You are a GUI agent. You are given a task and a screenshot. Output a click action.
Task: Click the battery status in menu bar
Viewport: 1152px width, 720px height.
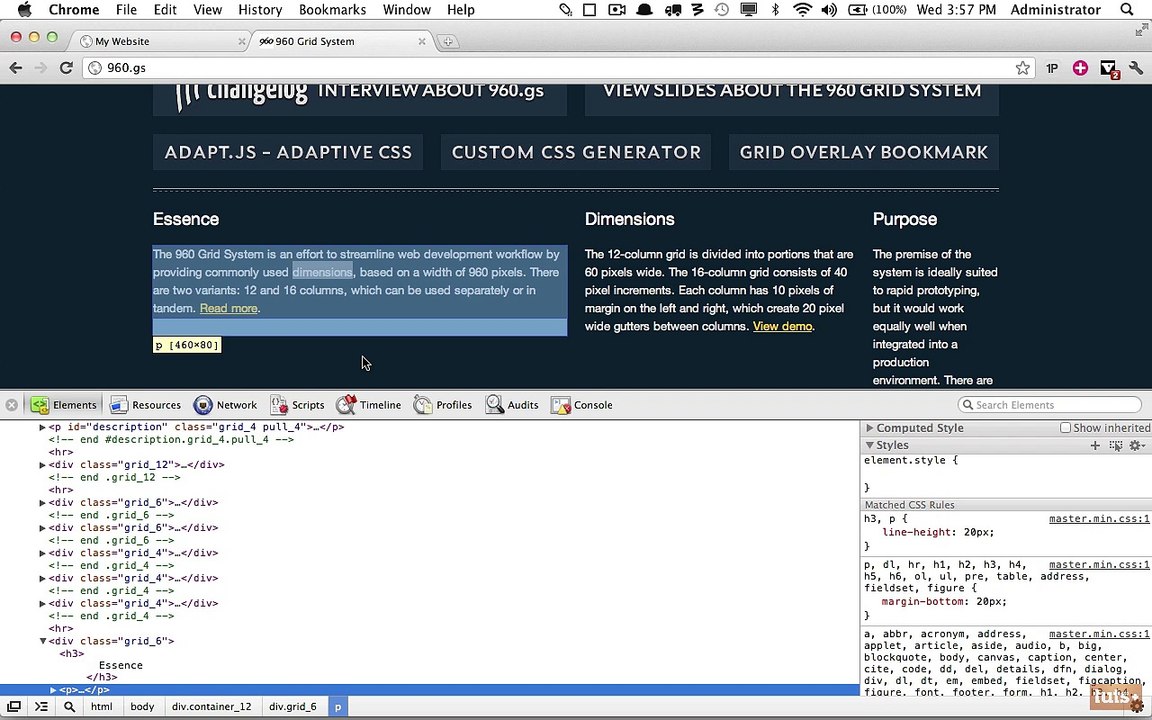tap(878, 10)
